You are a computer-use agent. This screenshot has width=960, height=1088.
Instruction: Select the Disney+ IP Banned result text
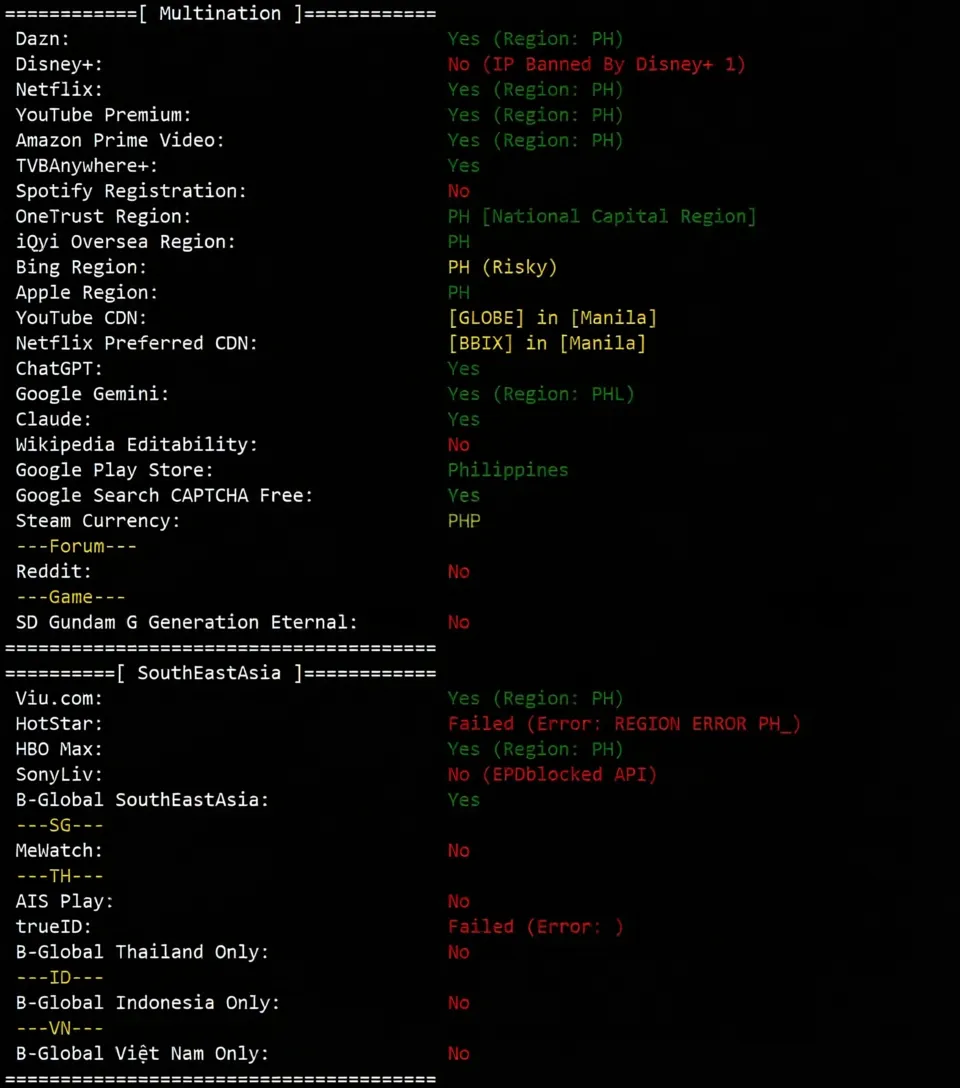click(x=597, y=65)
